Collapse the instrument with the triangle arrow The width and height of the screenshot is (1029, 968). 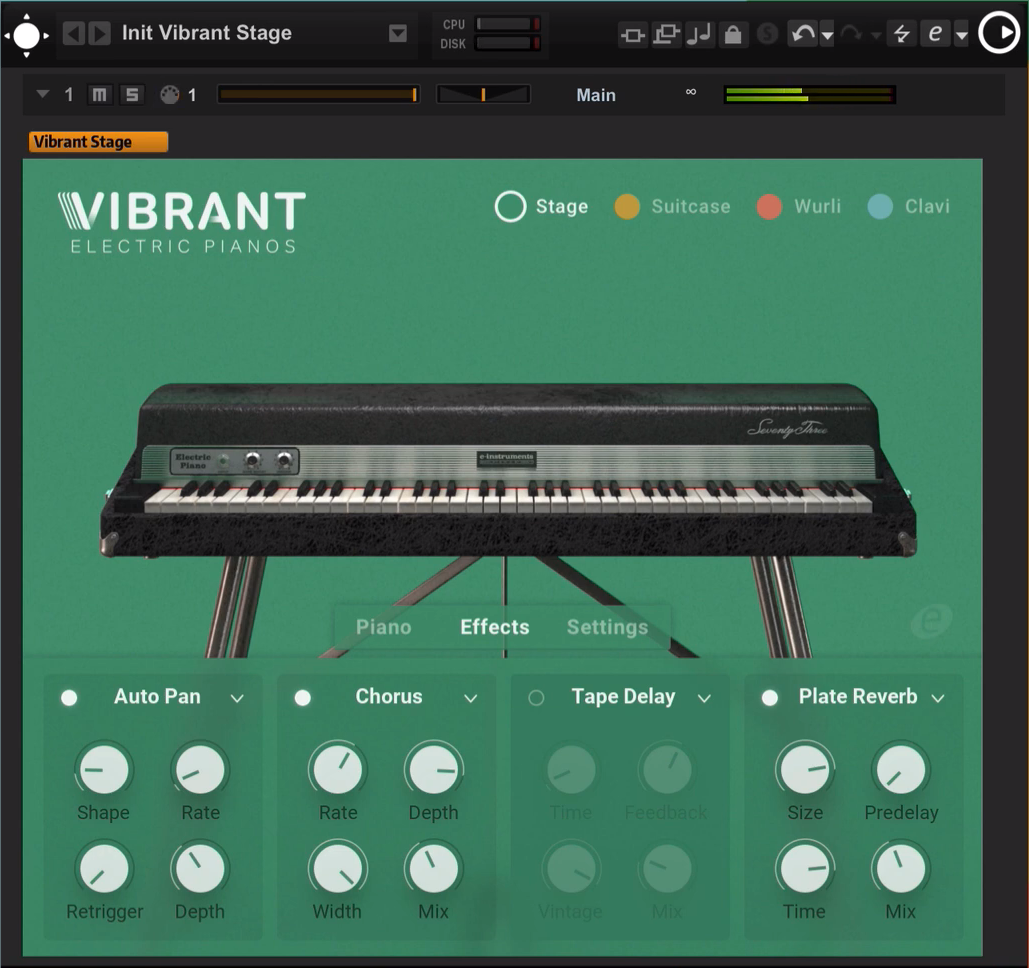43,95
